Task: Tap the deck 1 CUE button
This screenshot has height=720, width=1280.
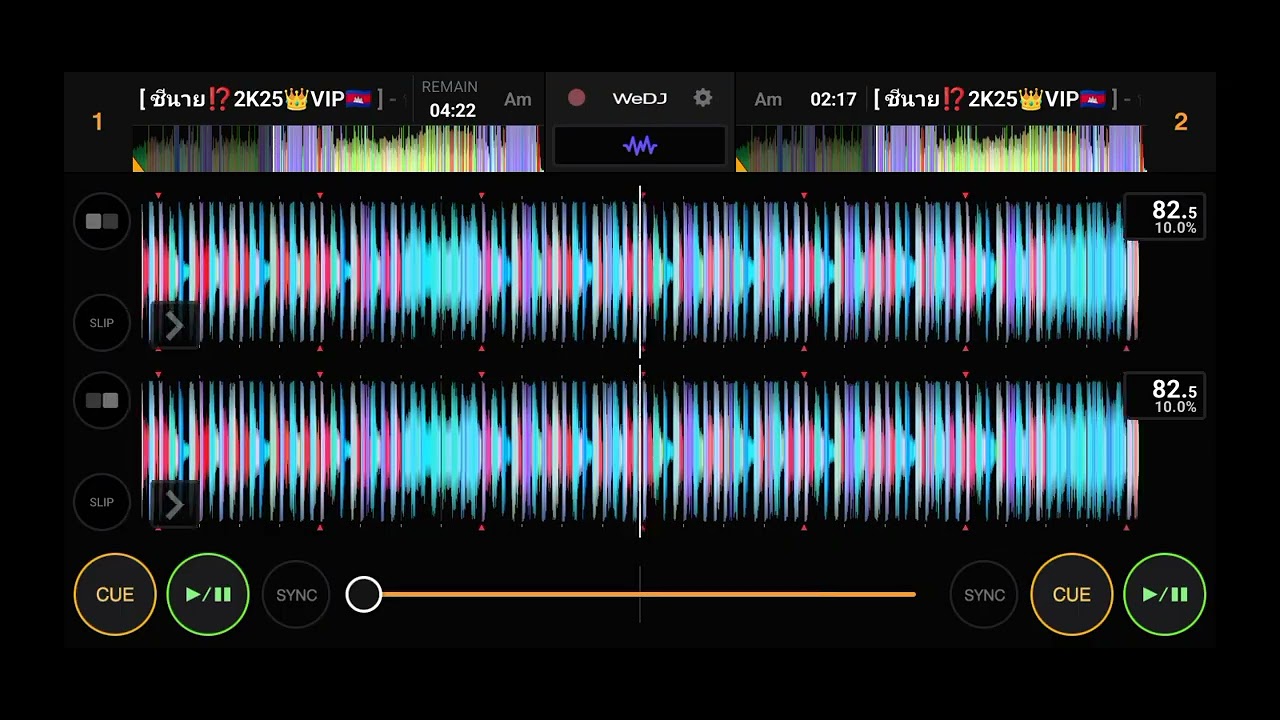Action: tap(115, 594)
